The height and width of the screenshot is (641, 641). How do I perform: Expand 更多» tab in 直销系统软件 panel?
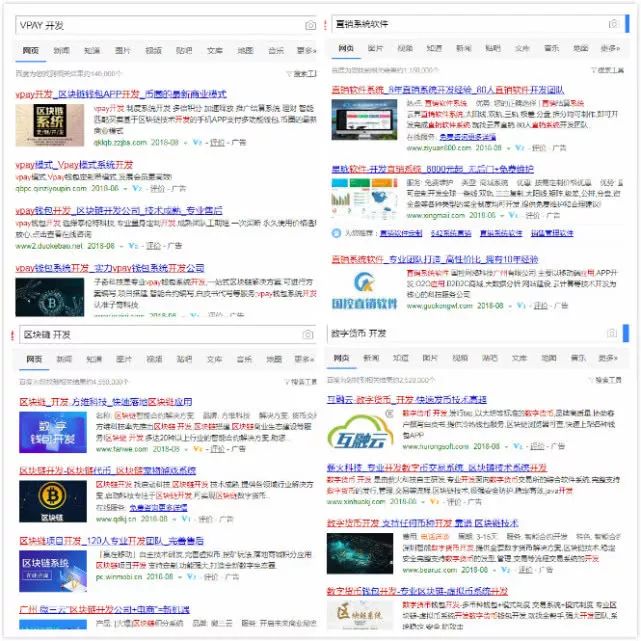(610, 48)
